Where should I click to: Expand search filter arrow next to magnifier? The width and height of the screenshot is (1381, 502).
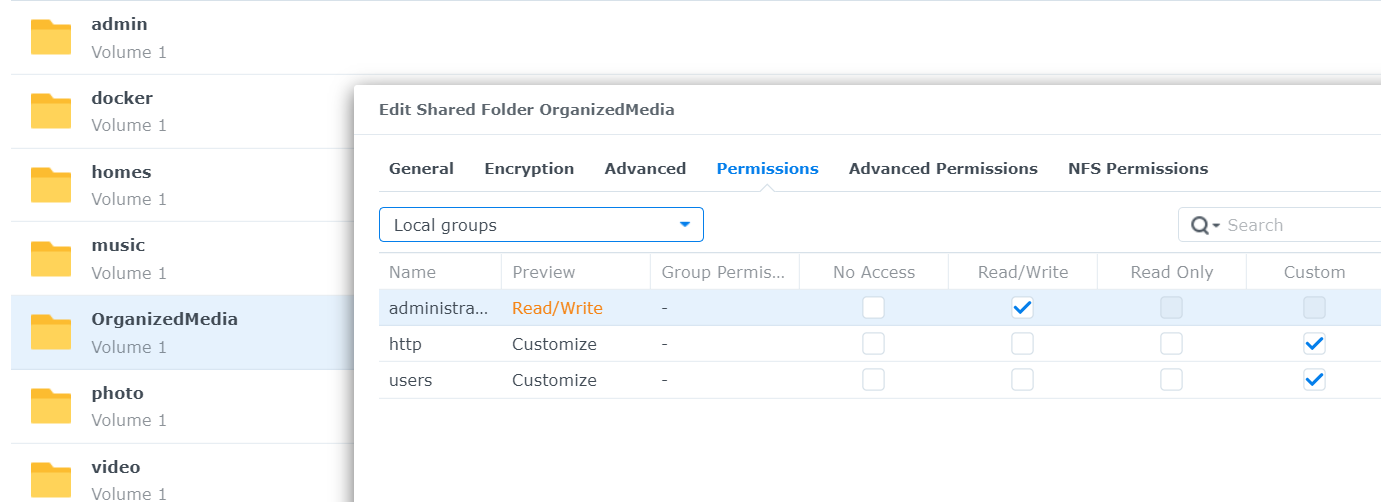click(1216, 227)
